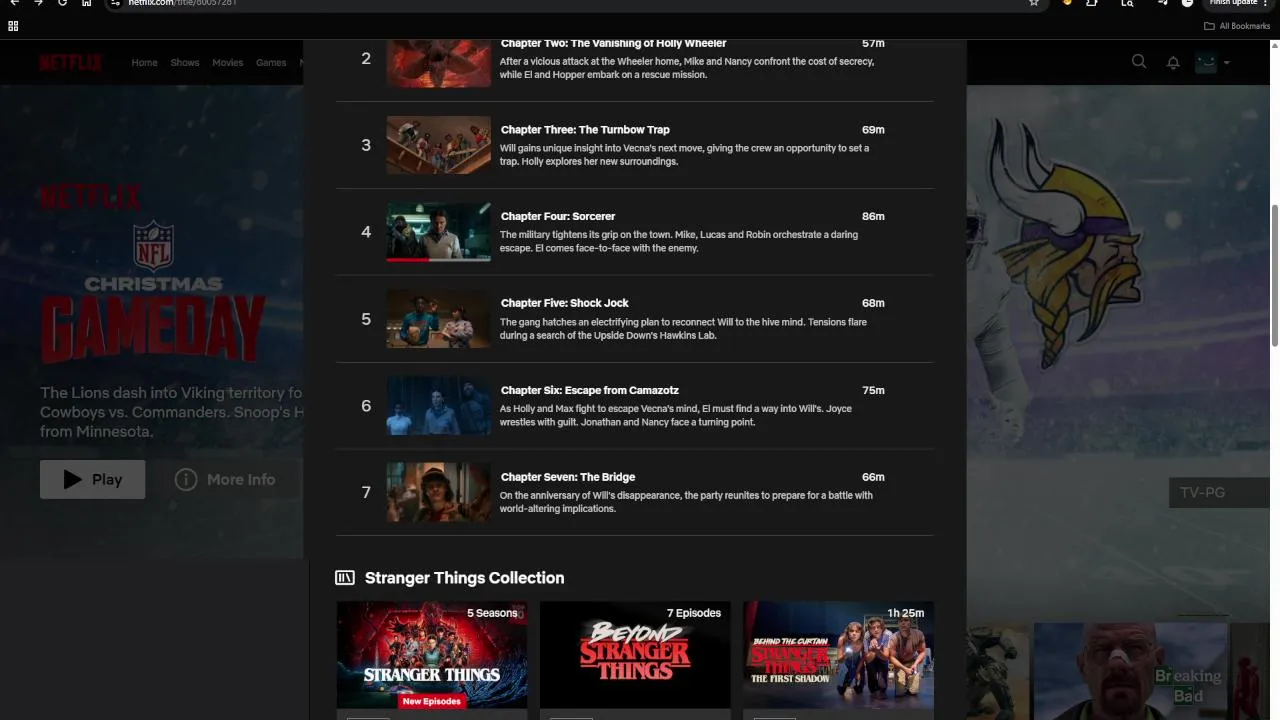Reload the page from the browser toolbar
This screenshot has width=1280, height=720.
[62, 3]
